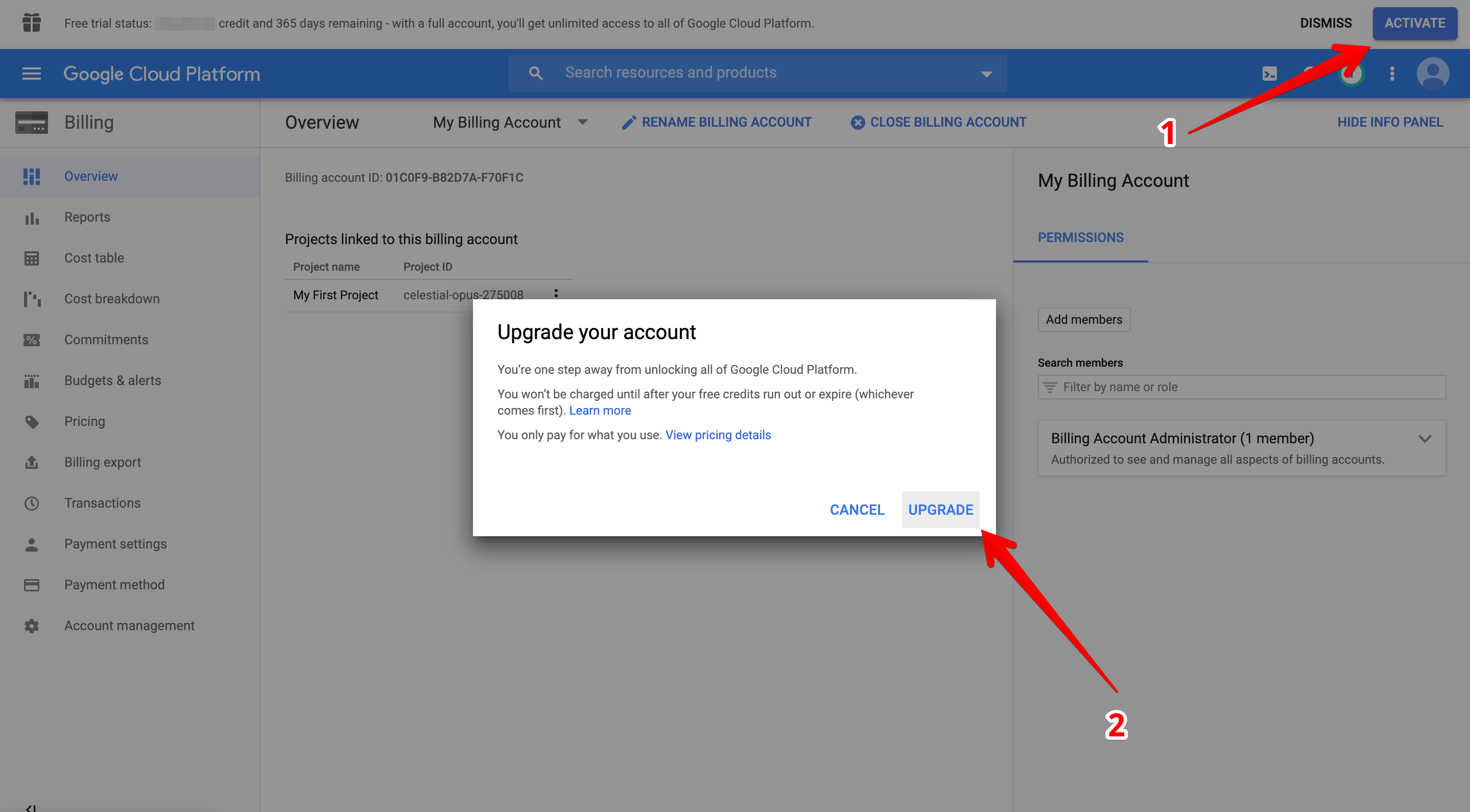Open Payment method sidebar item
The image size is (1470, 812).
pos(130,585)
